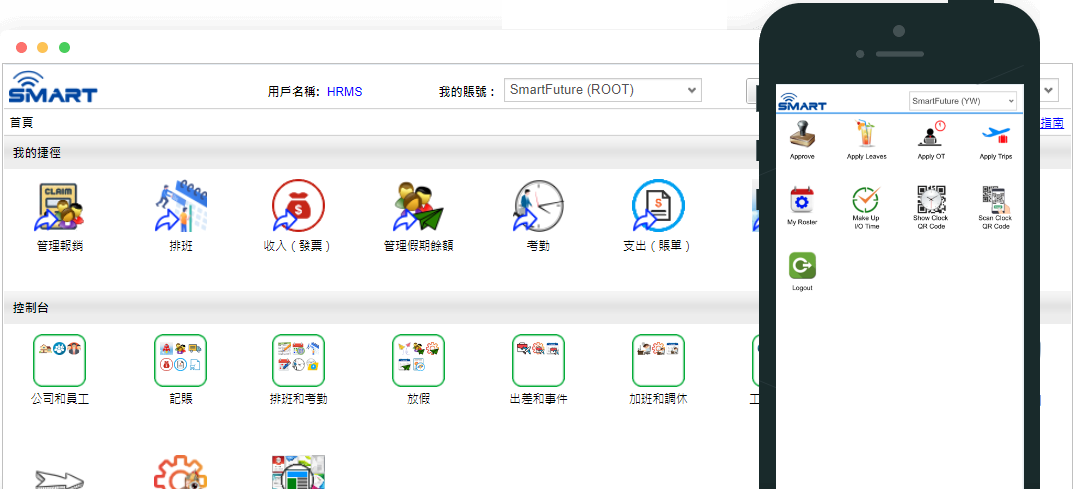Select the 記賬 accounting module icon
This screenshot has width=1075, height=489.
point(180,360)
